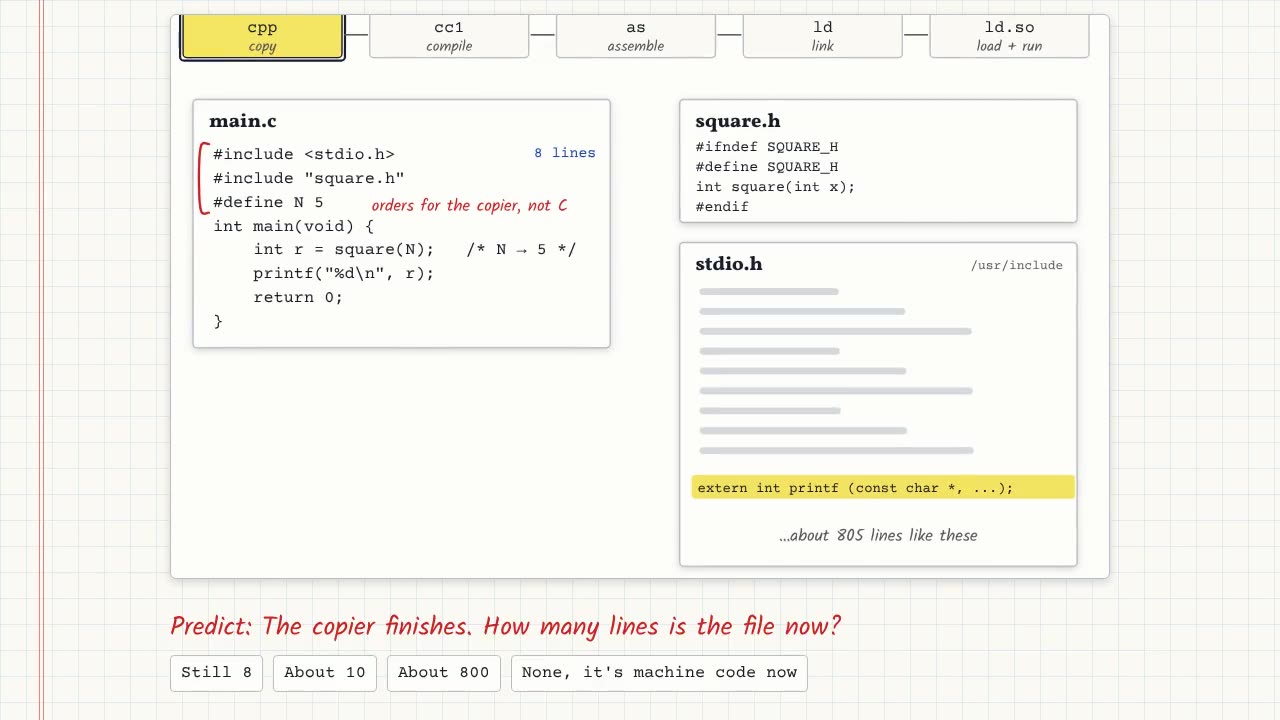
Task: Click the 'orders for the copier, not C' annotation
Action: coord(469,205)
